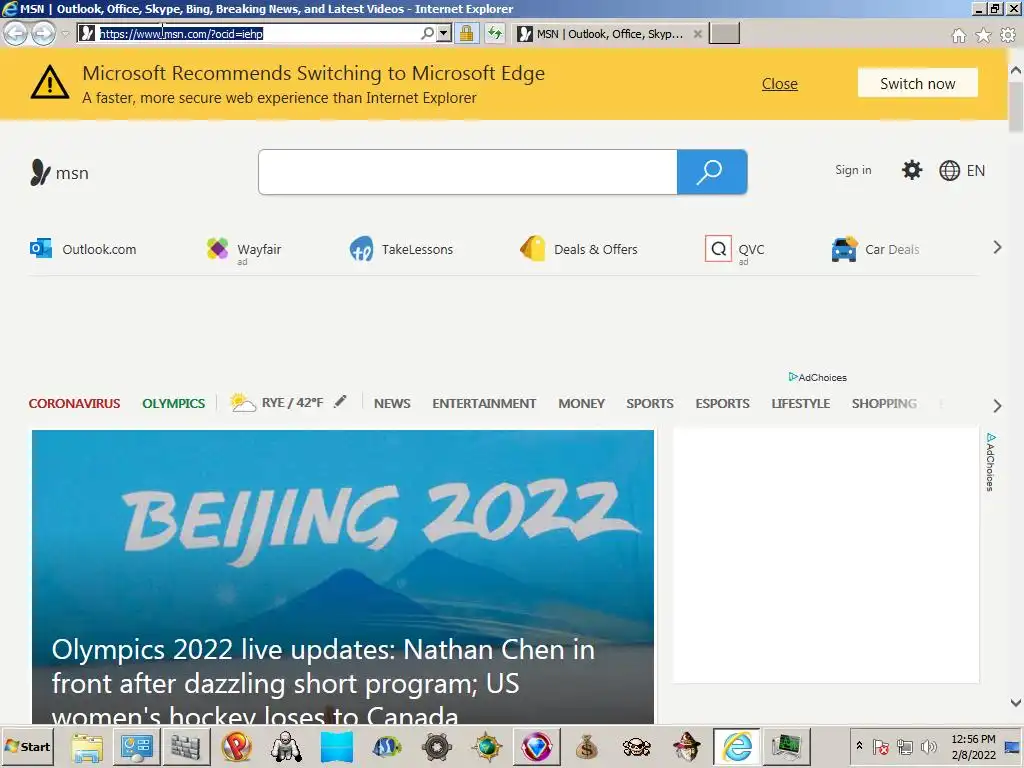Open the MONEY section
1024x768 pixels.
[x=581, y=404]
